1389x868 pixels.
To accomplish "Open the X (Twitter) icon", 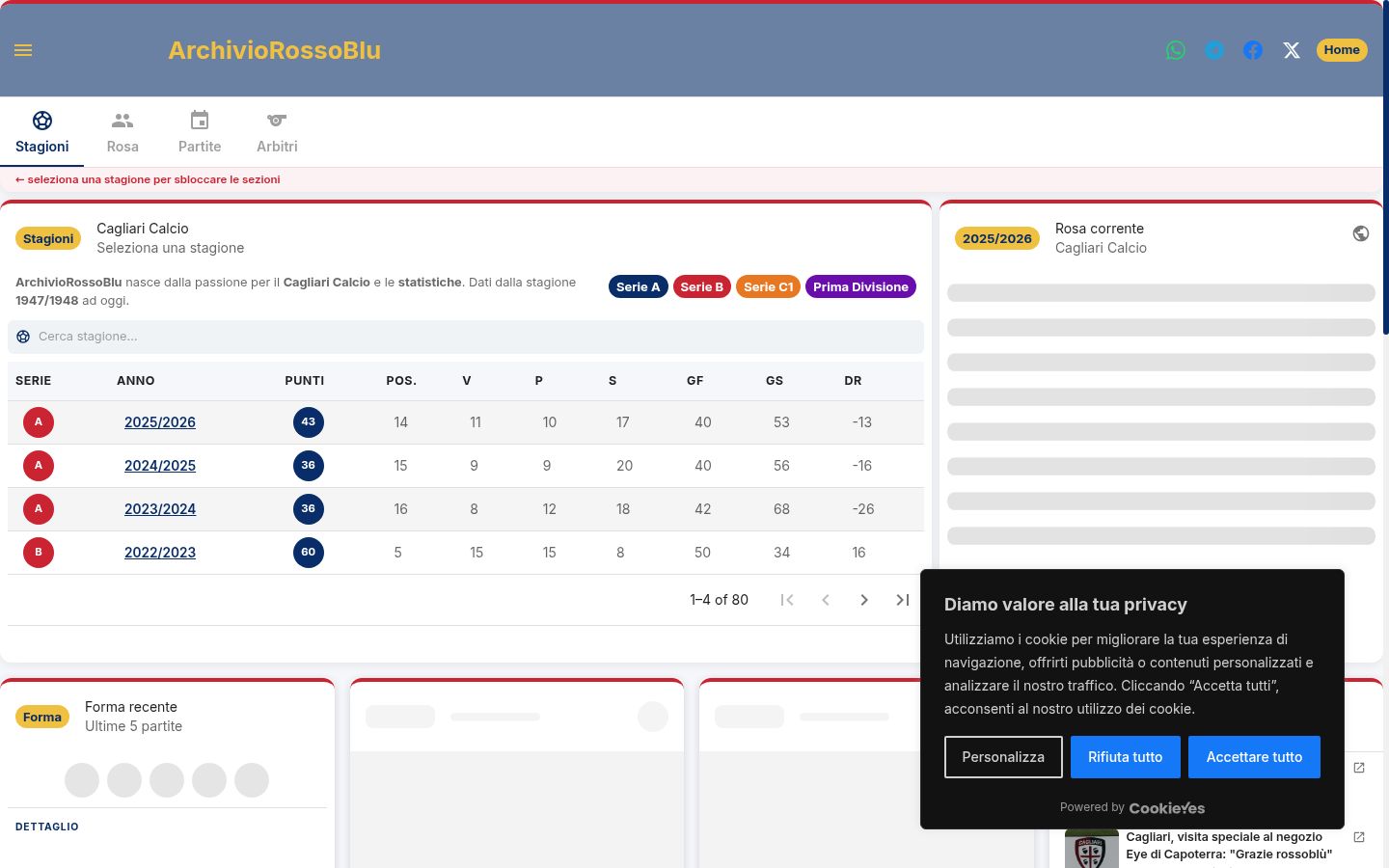I will 1292,50.
